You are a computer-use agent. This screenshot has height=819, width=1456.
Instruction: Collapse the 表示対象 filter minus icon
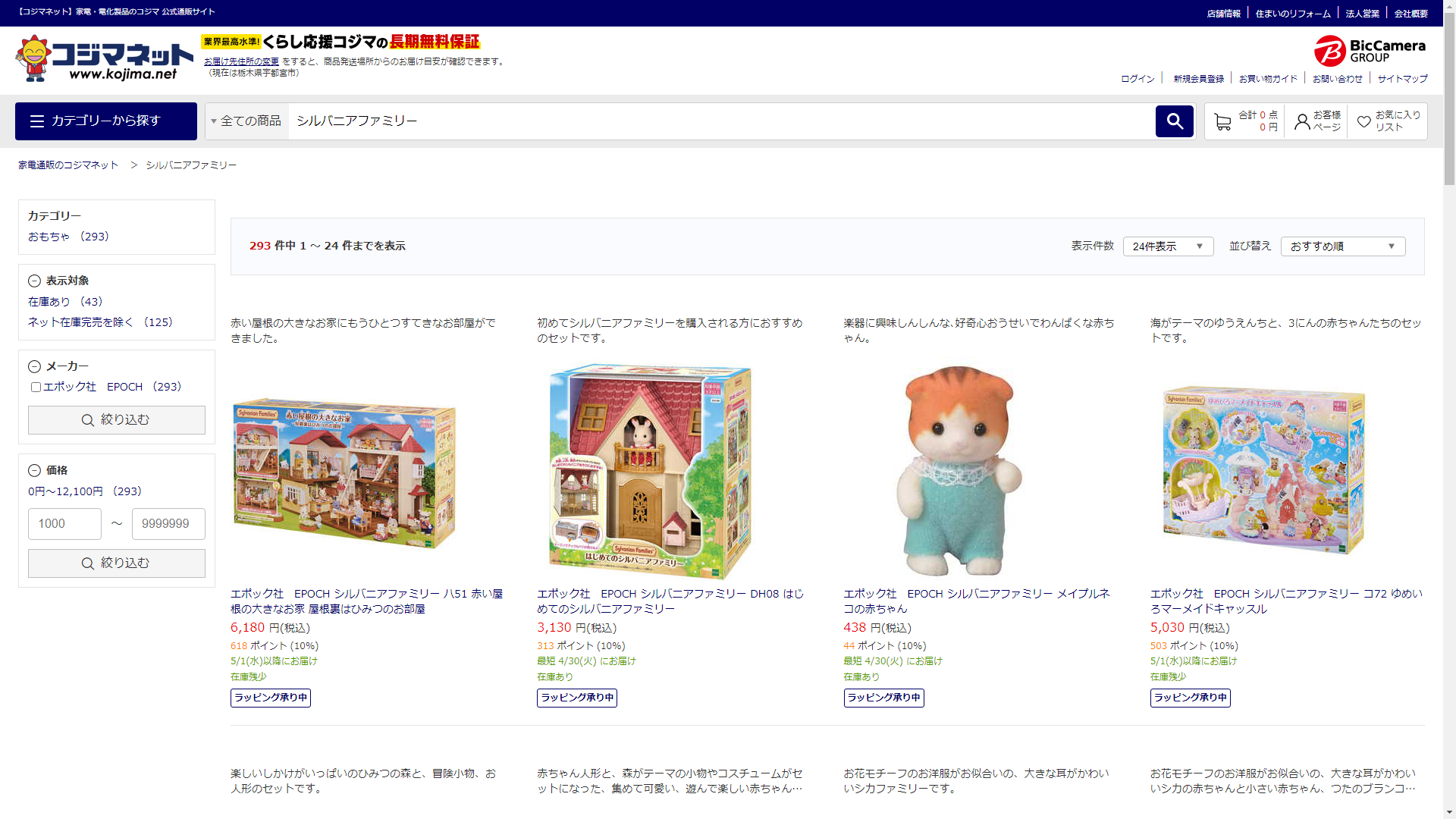[x=34, y=281]
